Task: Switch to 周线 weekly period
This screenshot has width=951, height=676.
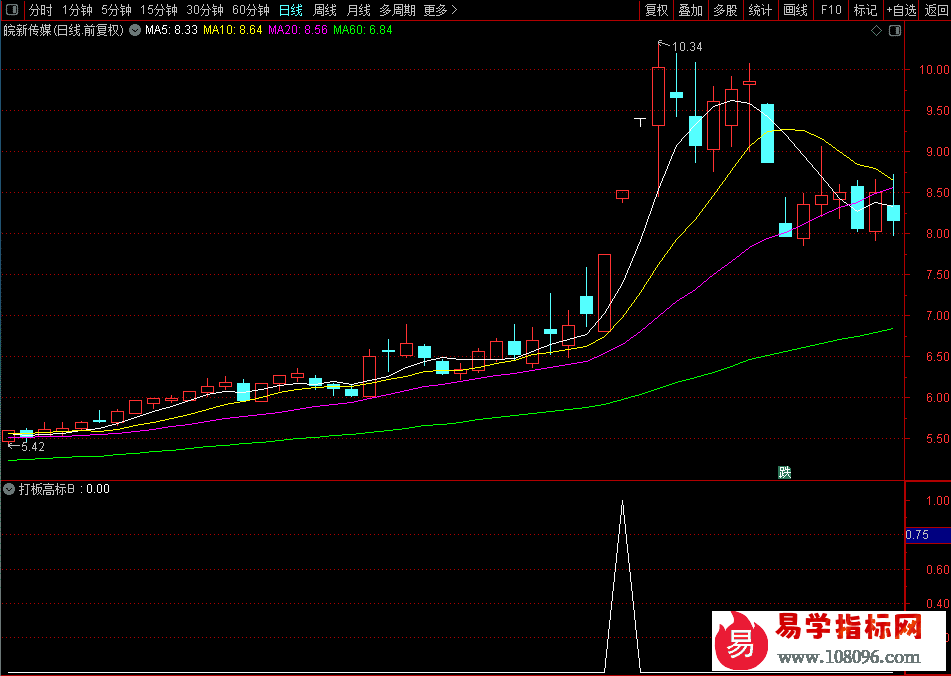Action: pos(325,10)
